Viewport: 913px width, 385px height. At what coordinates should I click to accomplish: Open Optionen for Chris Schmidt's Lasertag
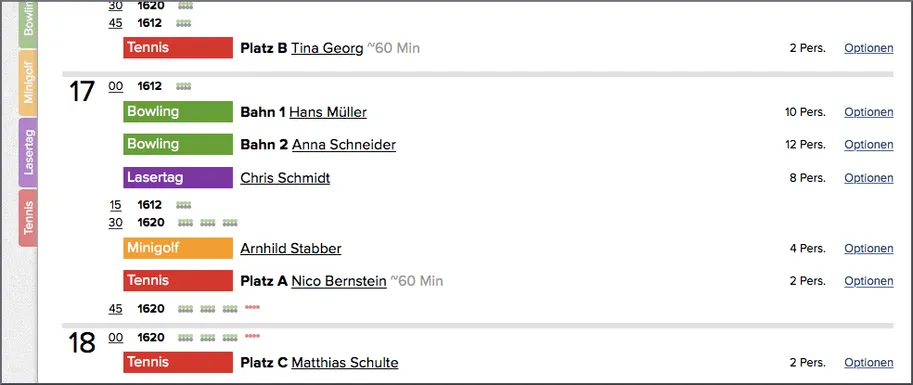click(869, 178)
